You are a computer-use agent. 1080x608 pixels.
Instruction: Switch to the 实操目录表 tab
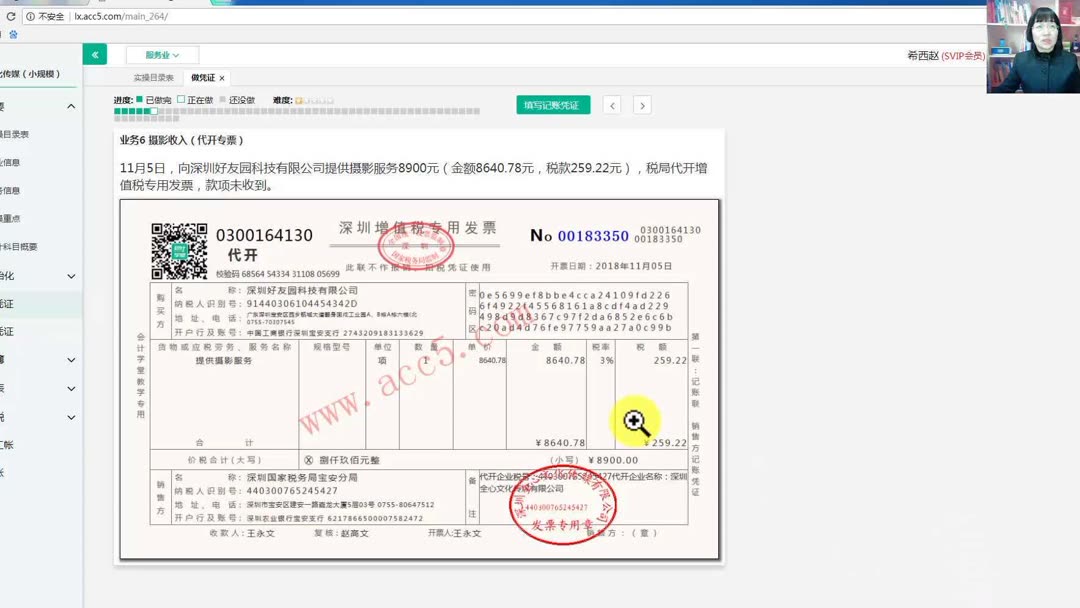[152, 77]
